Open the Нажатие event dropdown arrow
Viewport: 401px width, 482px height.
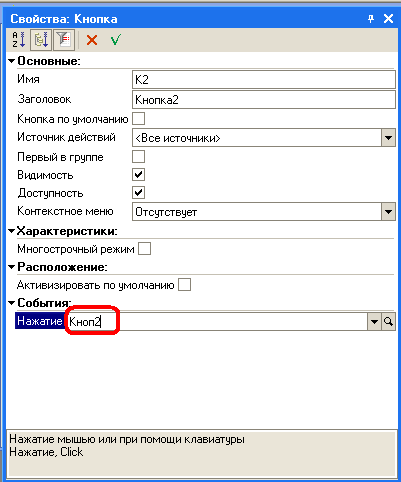(x=374, y=321)
